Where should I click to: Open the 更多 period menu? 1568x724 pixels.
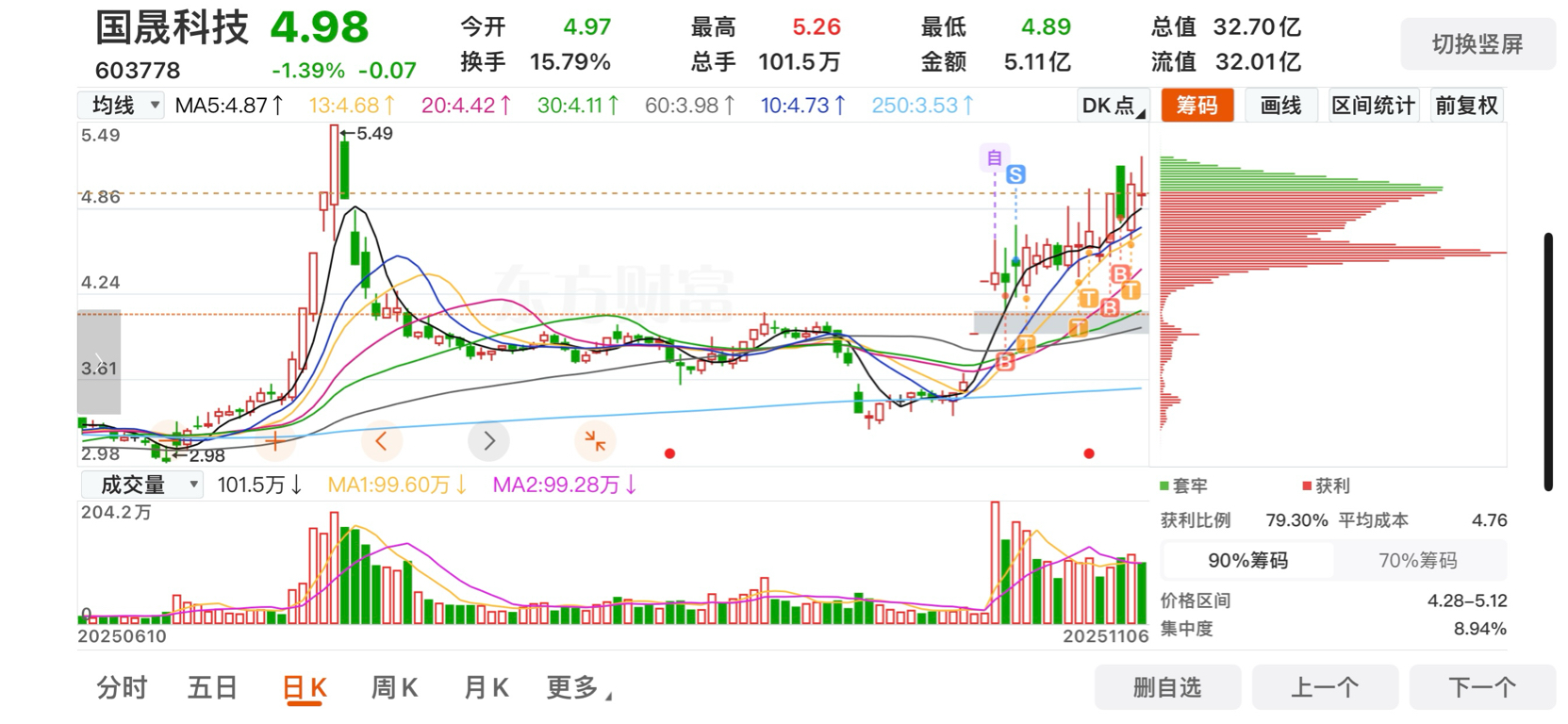tap(579, 688)
